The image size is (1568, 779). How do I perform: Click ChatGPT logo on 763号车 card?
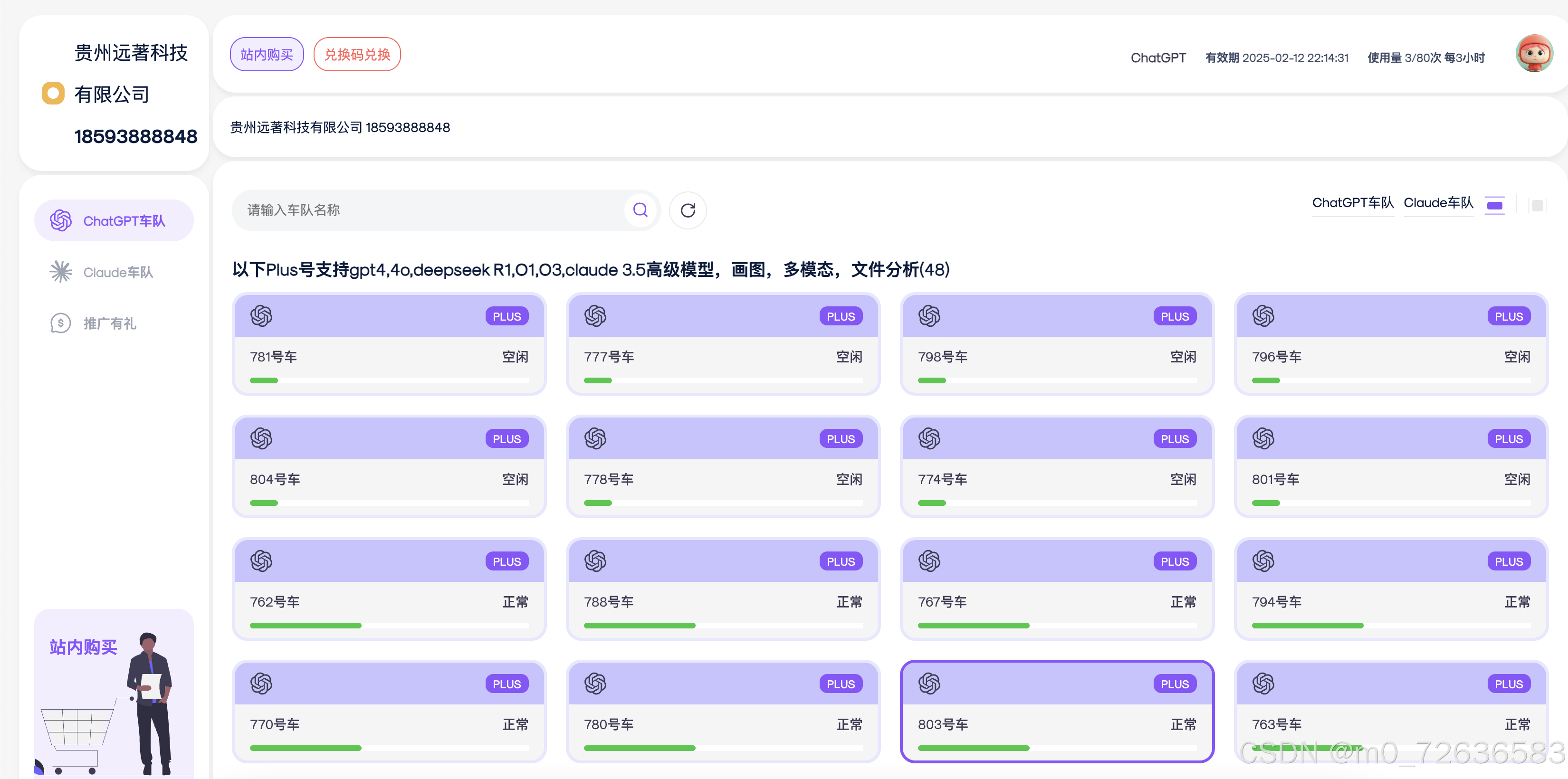pyautogui.click(x=1263, y=684)
